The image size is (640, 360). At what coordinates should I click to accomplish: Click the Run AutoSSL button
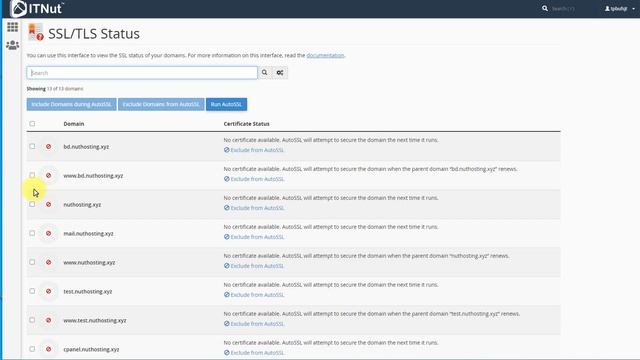pyautogui.click(x=226, y=104)
